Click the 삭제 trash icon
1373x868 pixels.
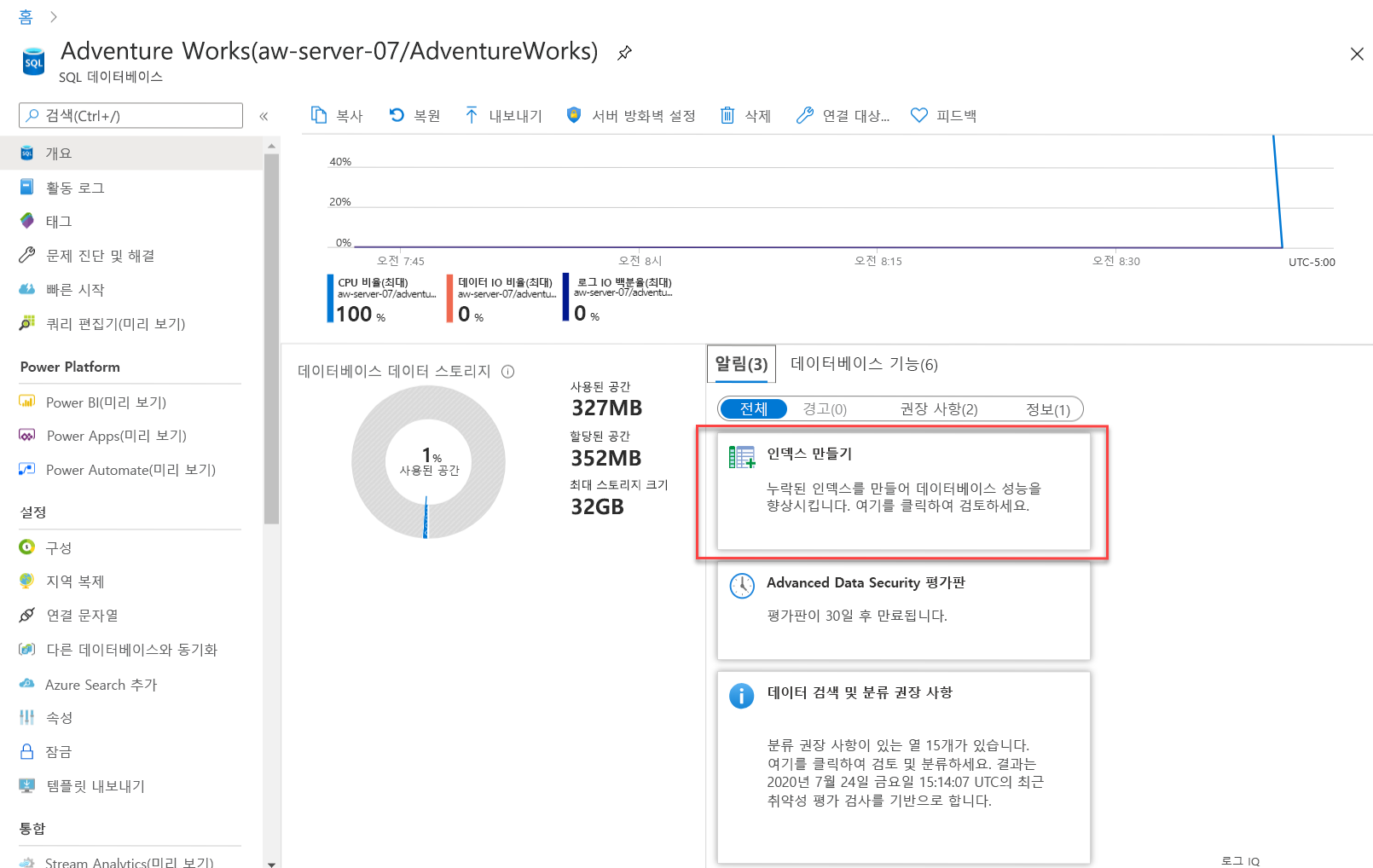pos(727,115)
